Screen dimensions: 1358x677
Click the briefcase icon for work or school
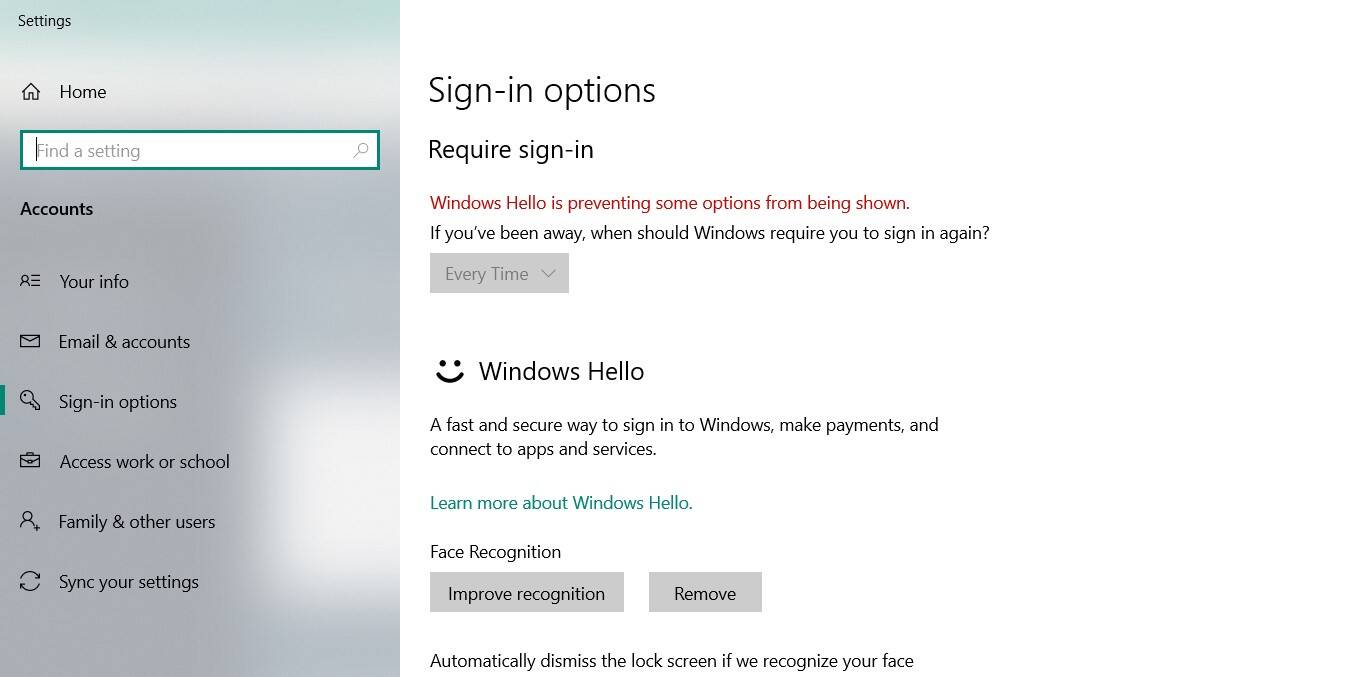coord(30,461)
